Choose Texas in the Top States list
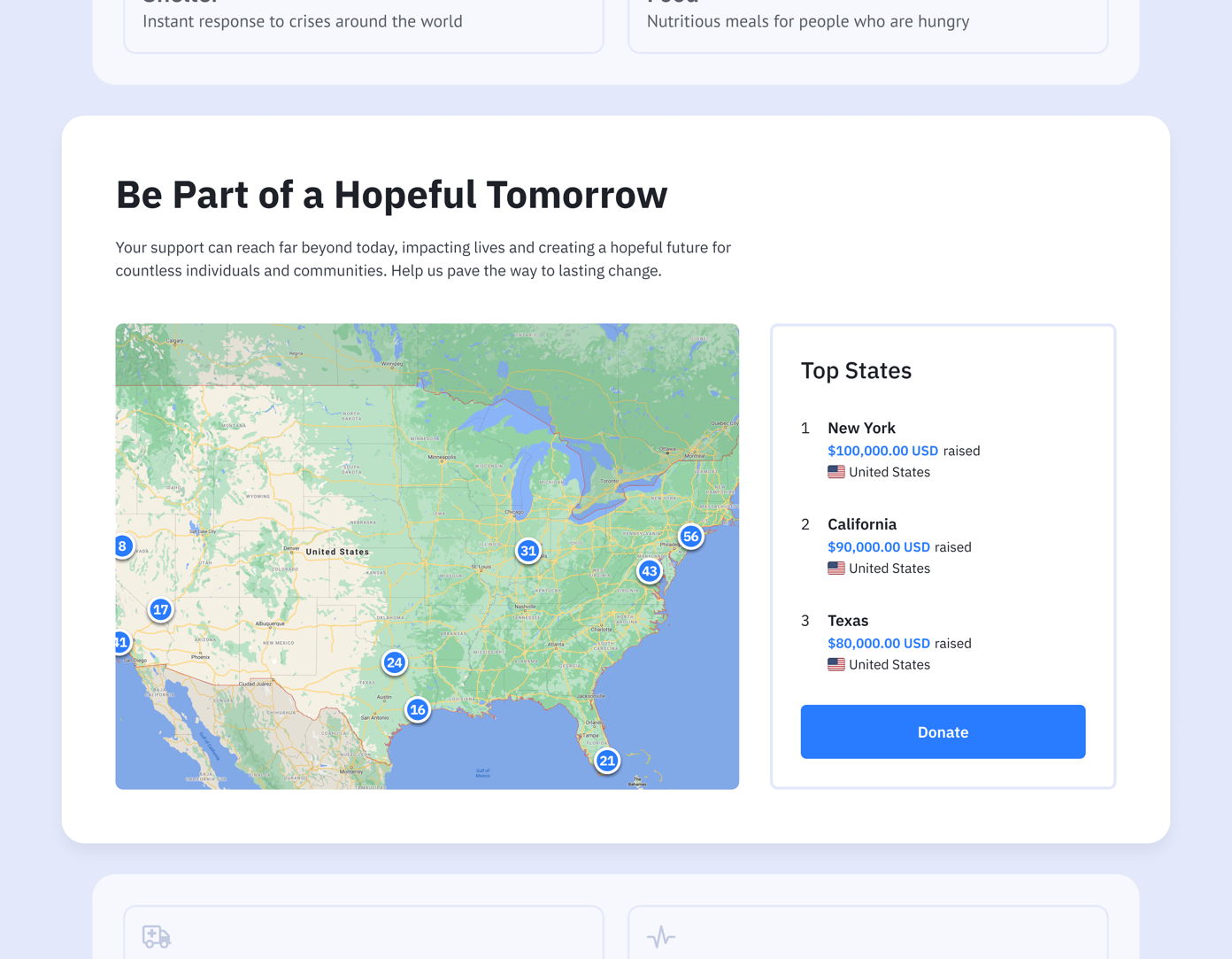 coord(848,621)
